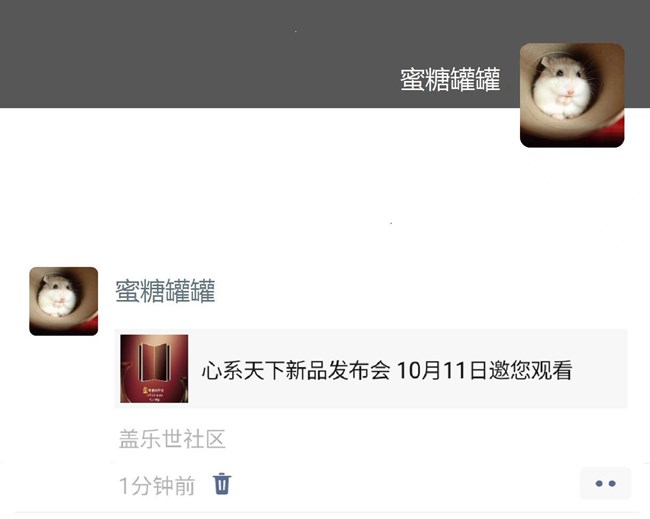650x519 pixels.
Task: Tap the large hamster profile avatar in header
Action: (x=572, y=95)
